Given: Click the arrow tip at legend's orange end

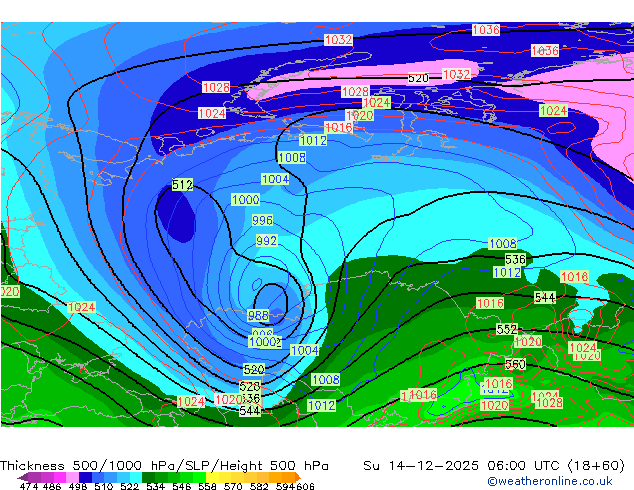Looking at the screenshot, I should coord(299,477).
